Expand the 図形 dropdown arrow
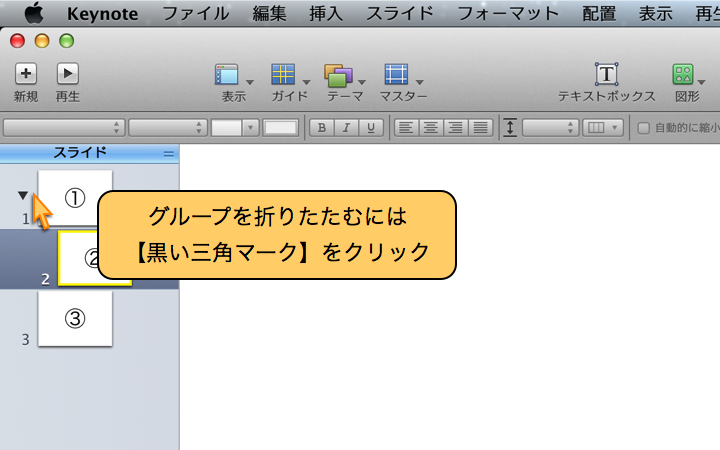Screen dimensions: 720x450 [x=701, y=82]
